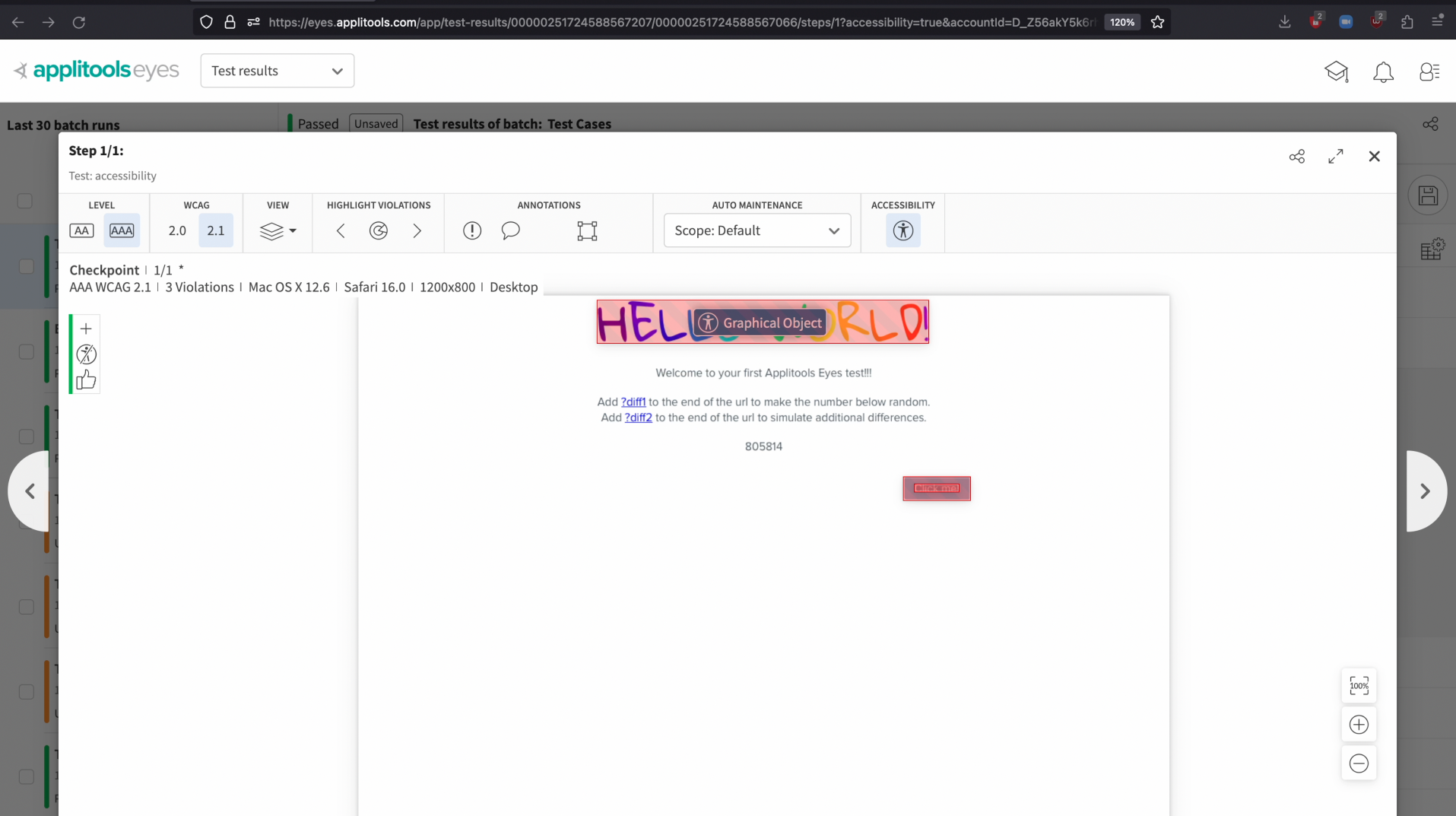
Task: Open the browser hamburger menu
Action: pyautogui.click(x=1437, y=22)
